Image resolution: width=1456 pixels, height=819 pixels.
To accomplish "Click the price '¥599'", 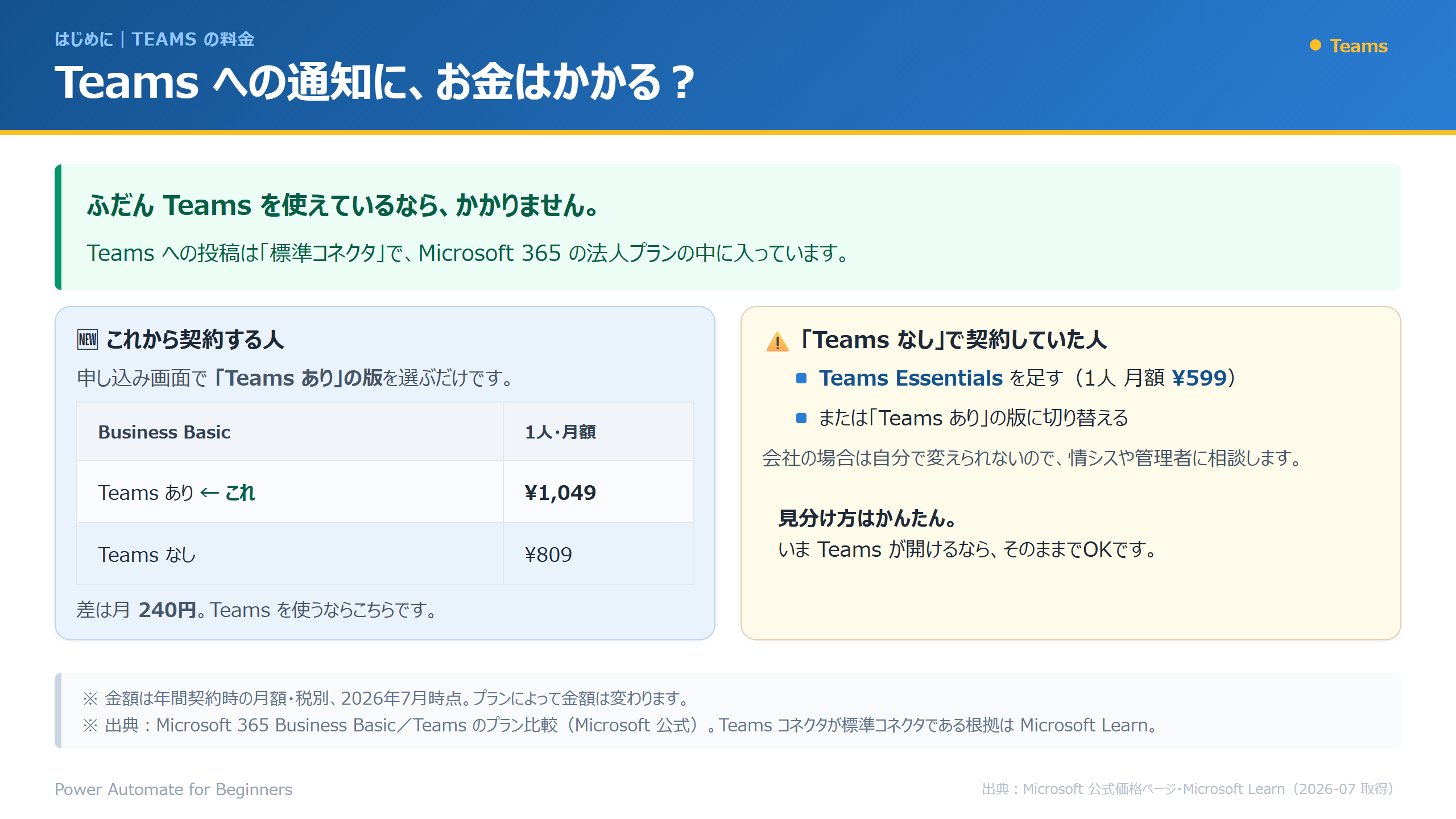I will click(1199, 378).
